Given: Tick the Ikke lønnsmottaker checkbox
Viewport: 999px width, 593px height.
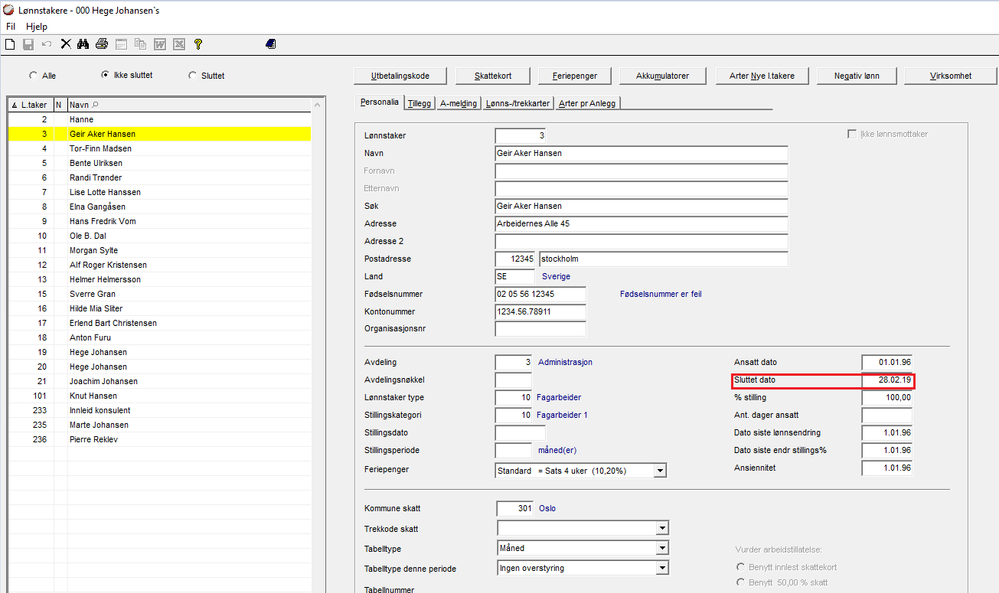Looking at the screenshot, I should (x=852, y=134).
